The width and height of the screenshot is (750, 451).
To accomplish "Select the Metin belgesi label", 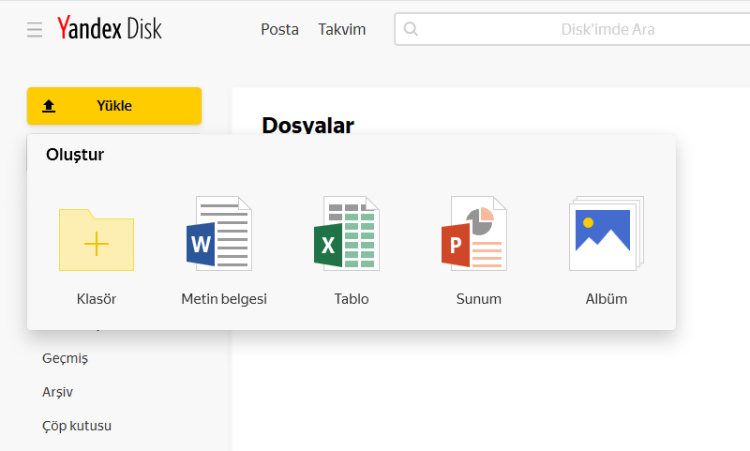I will click(x=224, y=299).
